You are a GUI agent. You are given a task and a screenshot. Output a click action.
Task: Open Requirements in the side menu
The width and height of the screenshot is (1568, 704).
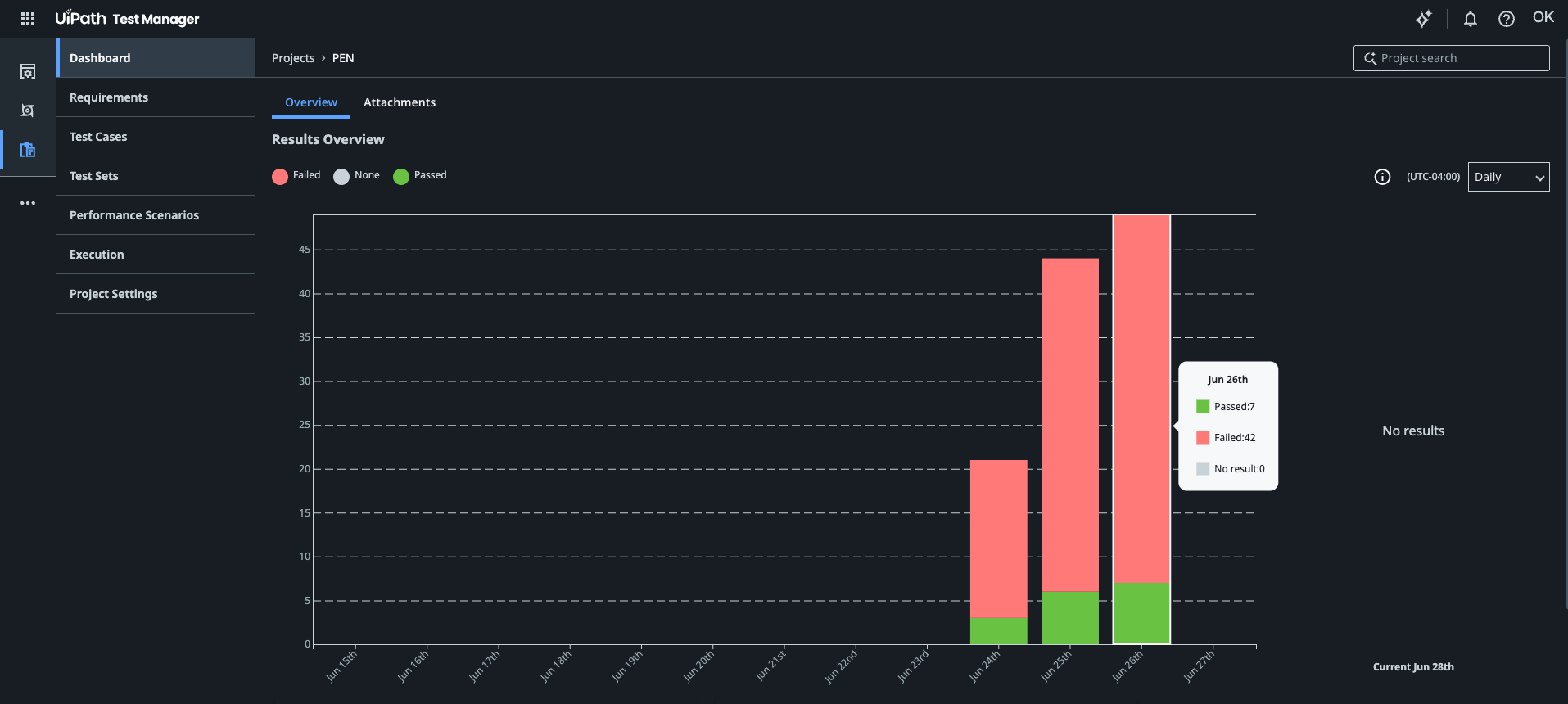coord(156,97)
